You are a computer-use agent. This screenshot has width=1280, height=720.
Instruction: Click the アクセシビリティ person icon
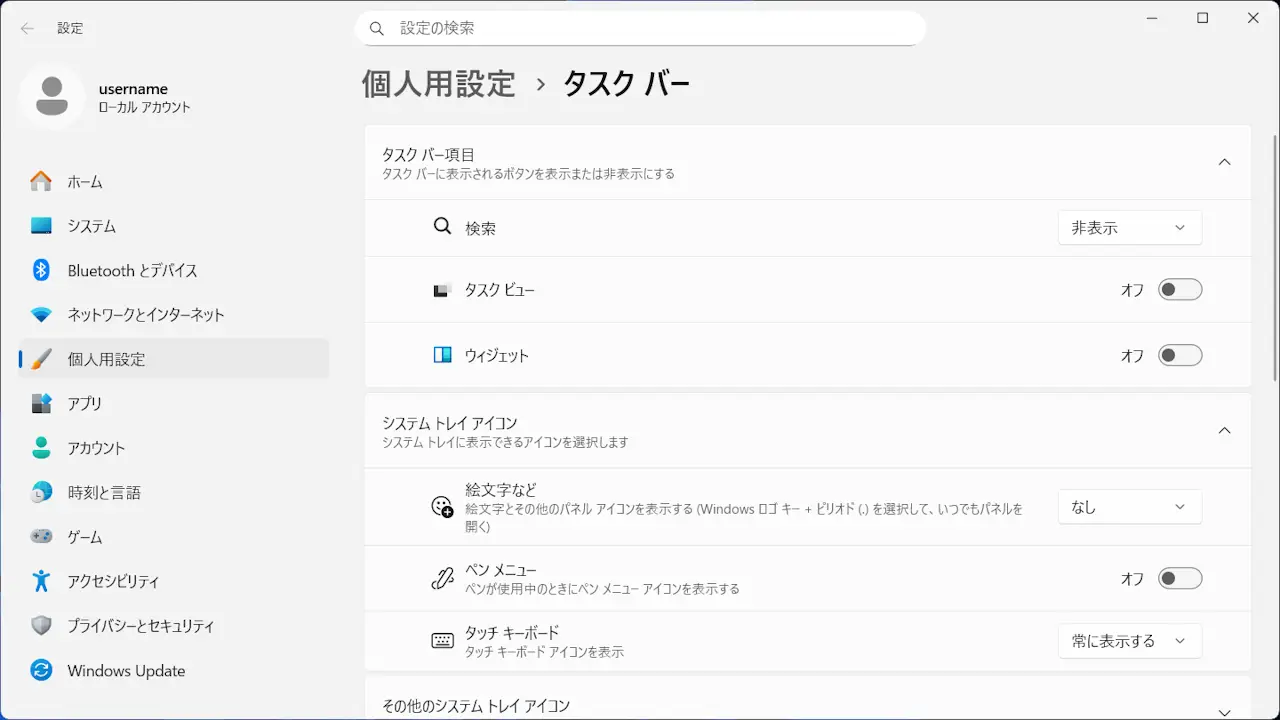(41, 581)
